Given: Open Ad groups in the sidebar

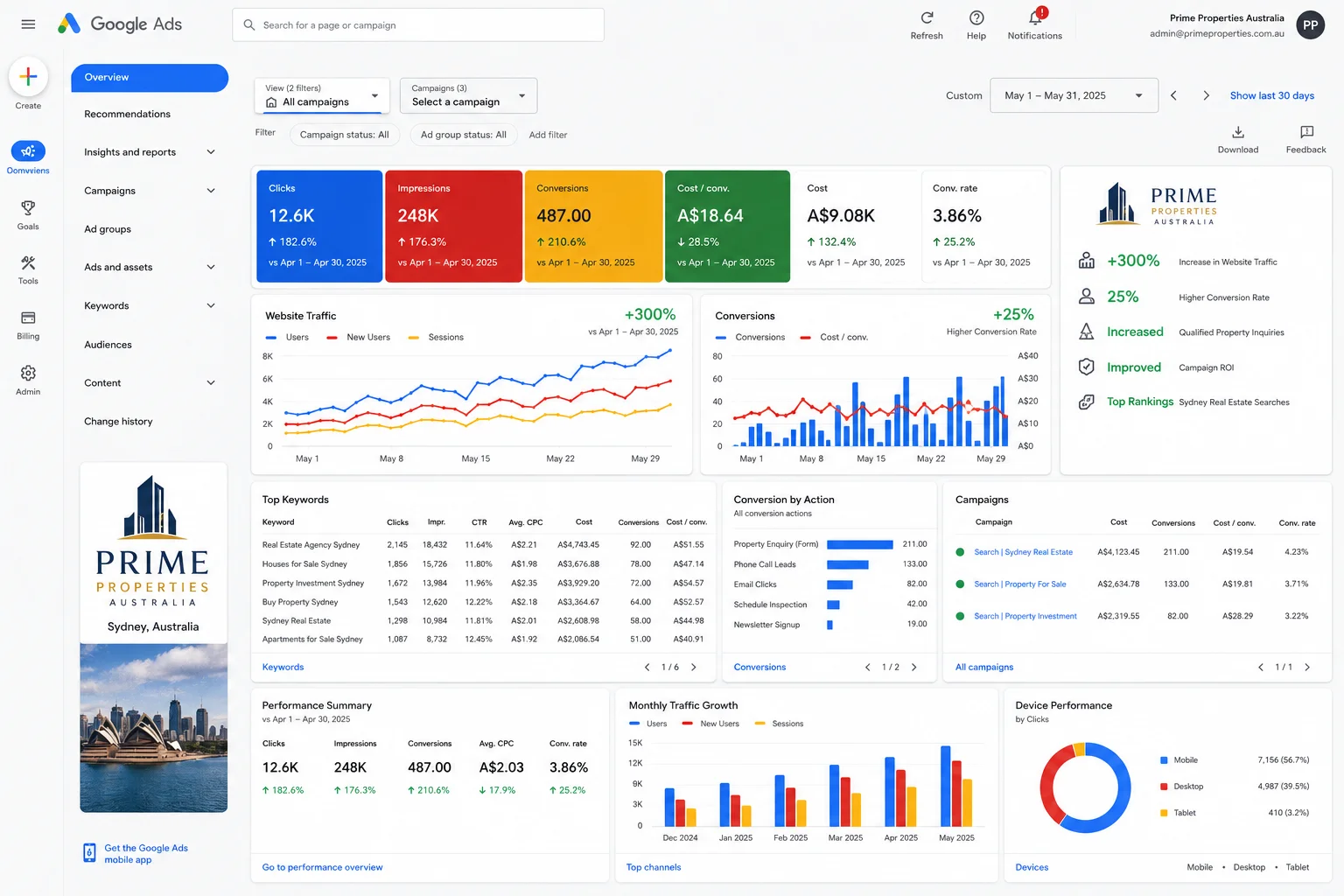Looking at the screenshot, I should [108, 229].
